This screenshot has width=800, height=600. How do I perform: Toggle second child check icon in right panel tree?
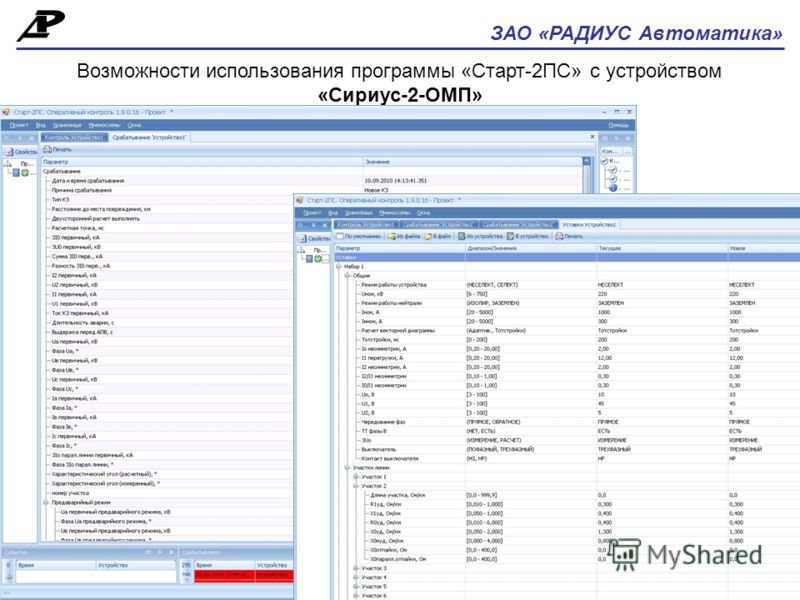click(613, 179)
